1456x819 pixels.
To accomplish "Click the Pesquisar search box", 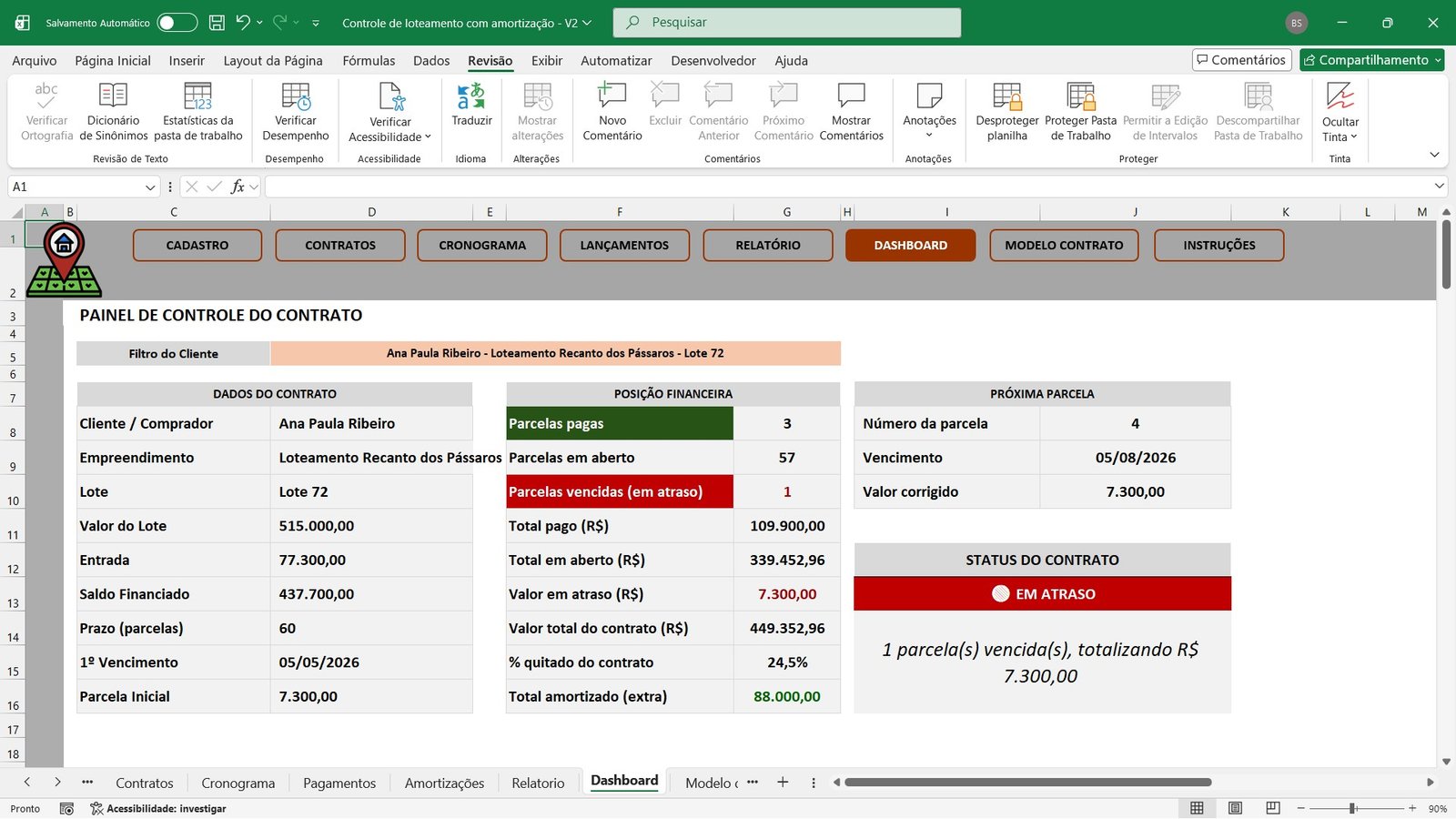I will coord(787,23).
